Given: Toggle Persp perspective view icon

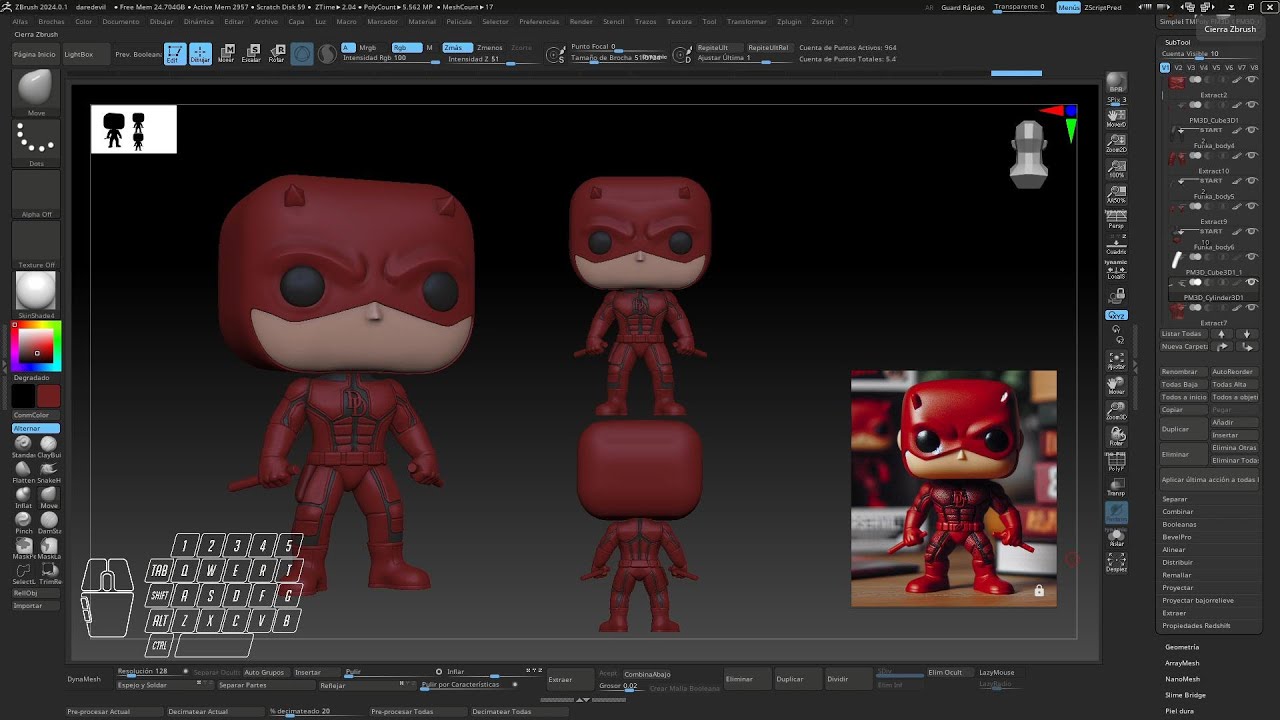Looking at the screenshot, I should 1116,218.
